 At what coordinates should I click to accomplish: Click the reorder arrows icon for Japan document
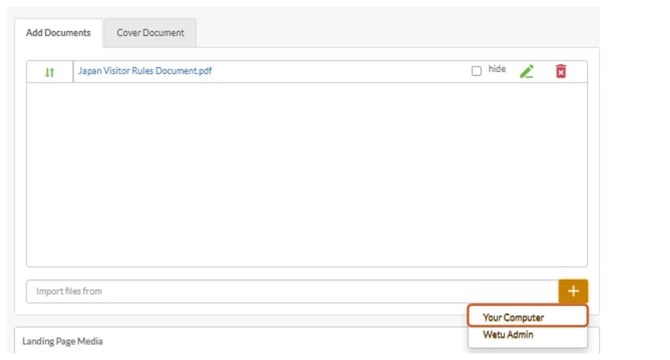point(50,72)
